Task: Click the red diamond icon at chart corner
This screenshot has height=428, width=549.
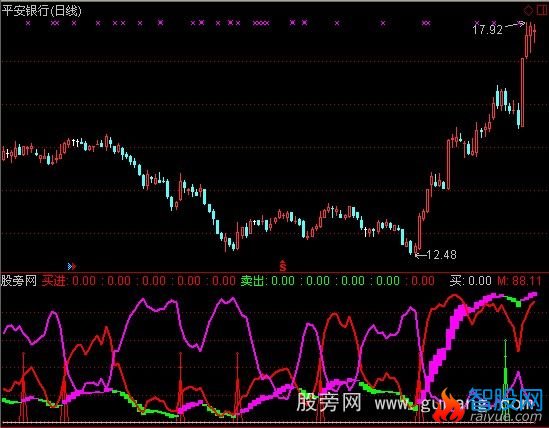Action: click(528, 11)
